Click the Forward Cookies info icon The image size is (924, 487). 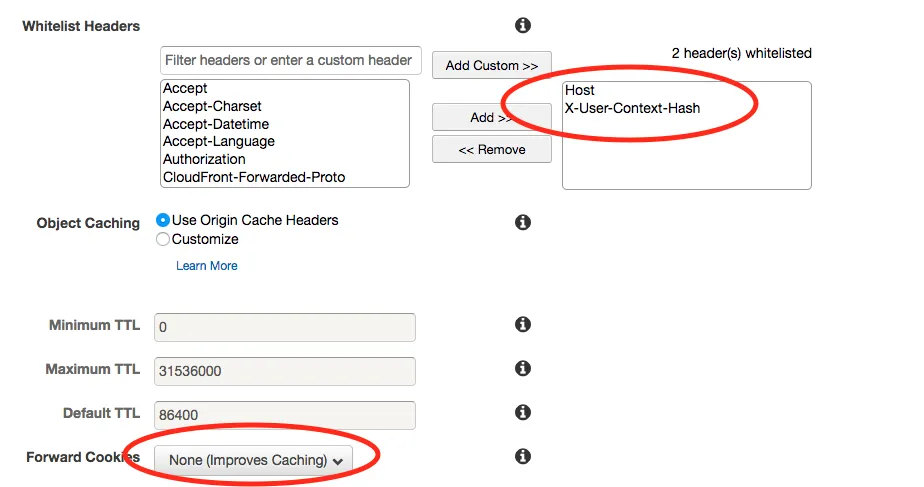tap(522, 456)
